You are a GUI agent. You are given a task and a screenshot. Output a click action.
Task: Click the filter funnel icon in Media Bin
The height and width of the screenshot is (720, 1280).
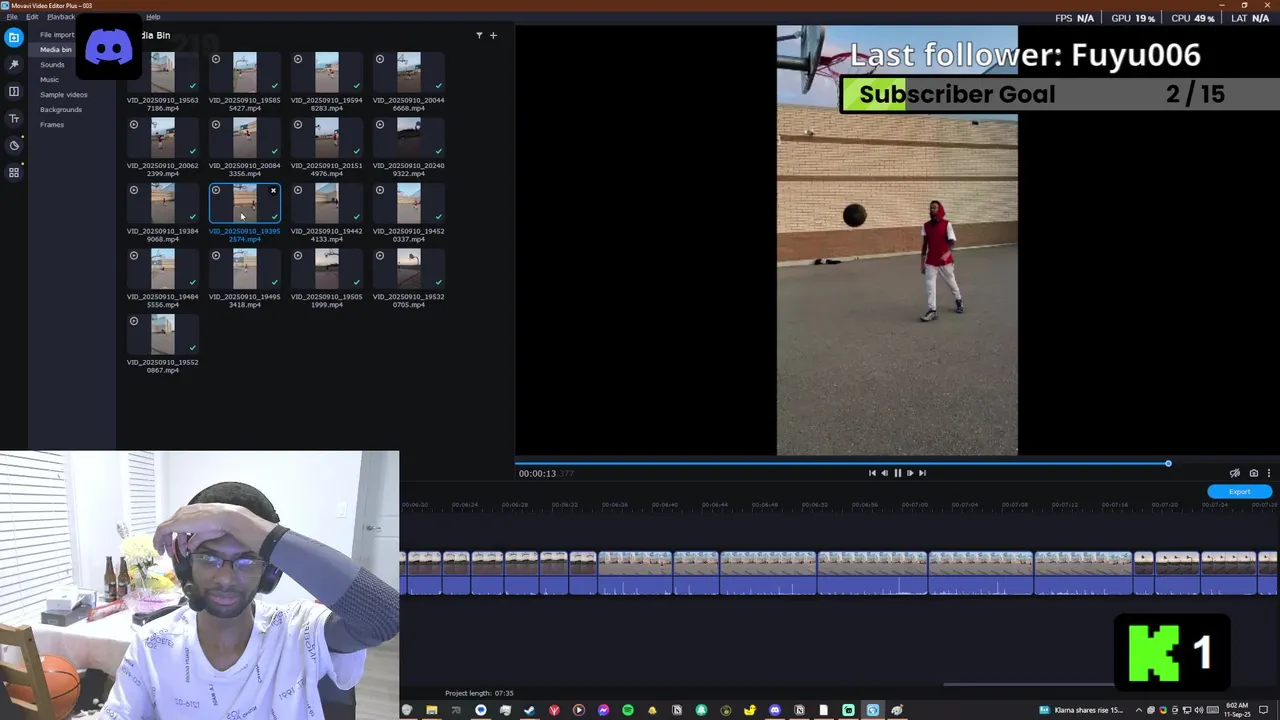pyautogui.click(x=479, y=35)
